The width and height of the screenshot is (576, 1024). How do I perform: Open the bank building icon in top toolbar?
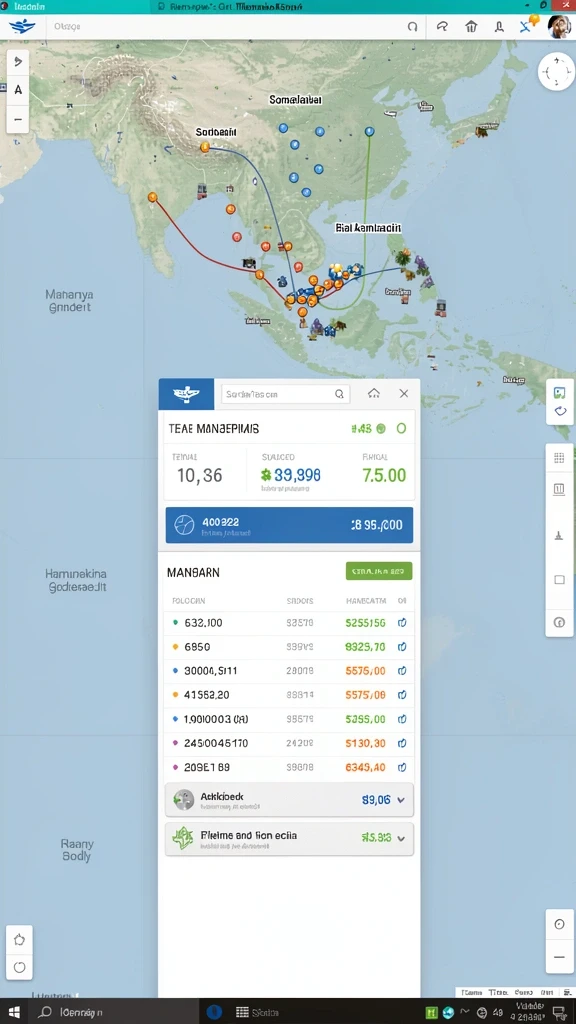point(471,27)
